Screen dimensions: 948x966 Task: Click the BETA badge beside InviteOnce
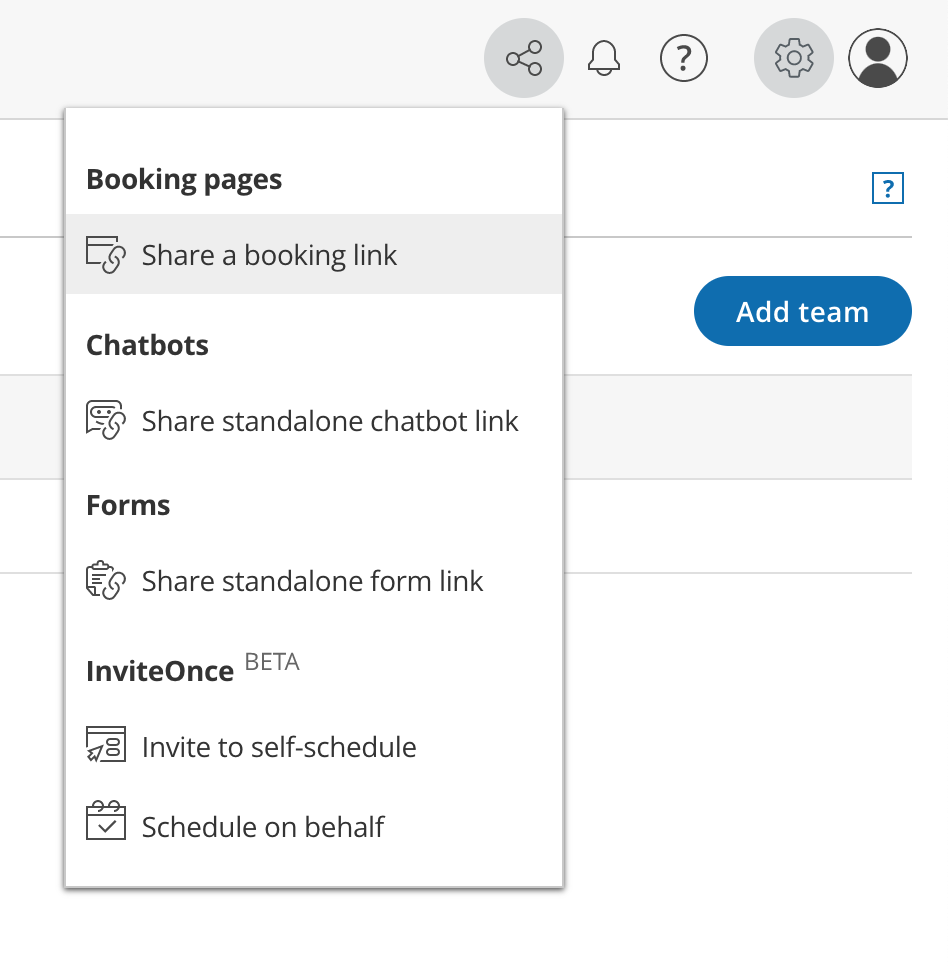(x=272, y=662)
